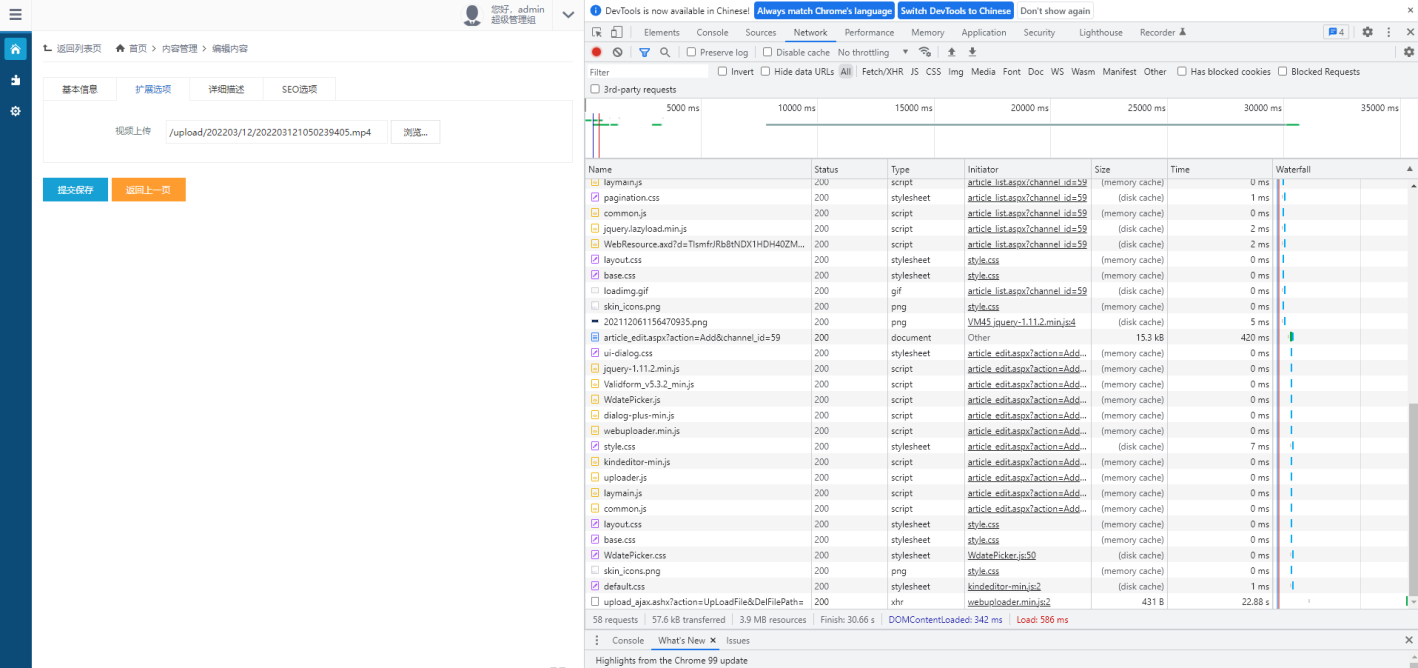Enable the Preserve log checkbox

click(691, 51)
